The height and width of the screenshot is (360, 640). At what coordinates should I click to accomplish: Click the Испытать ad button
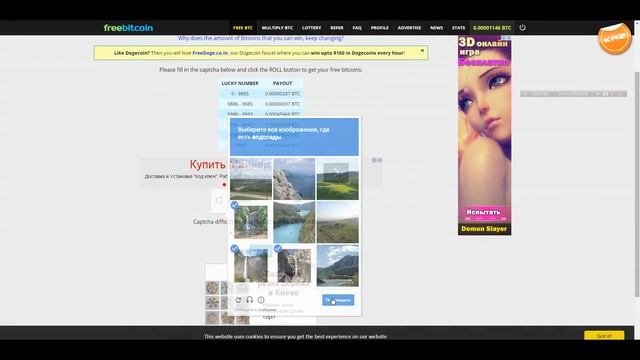point(484,212)
